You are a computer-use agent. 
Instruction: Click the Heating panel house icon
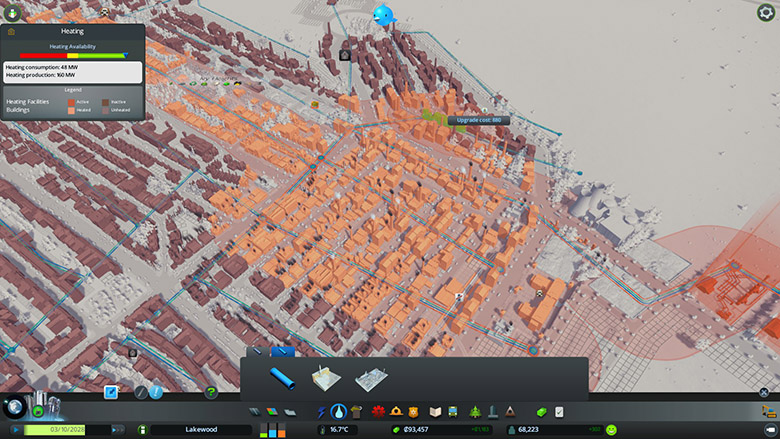point(11,31)
